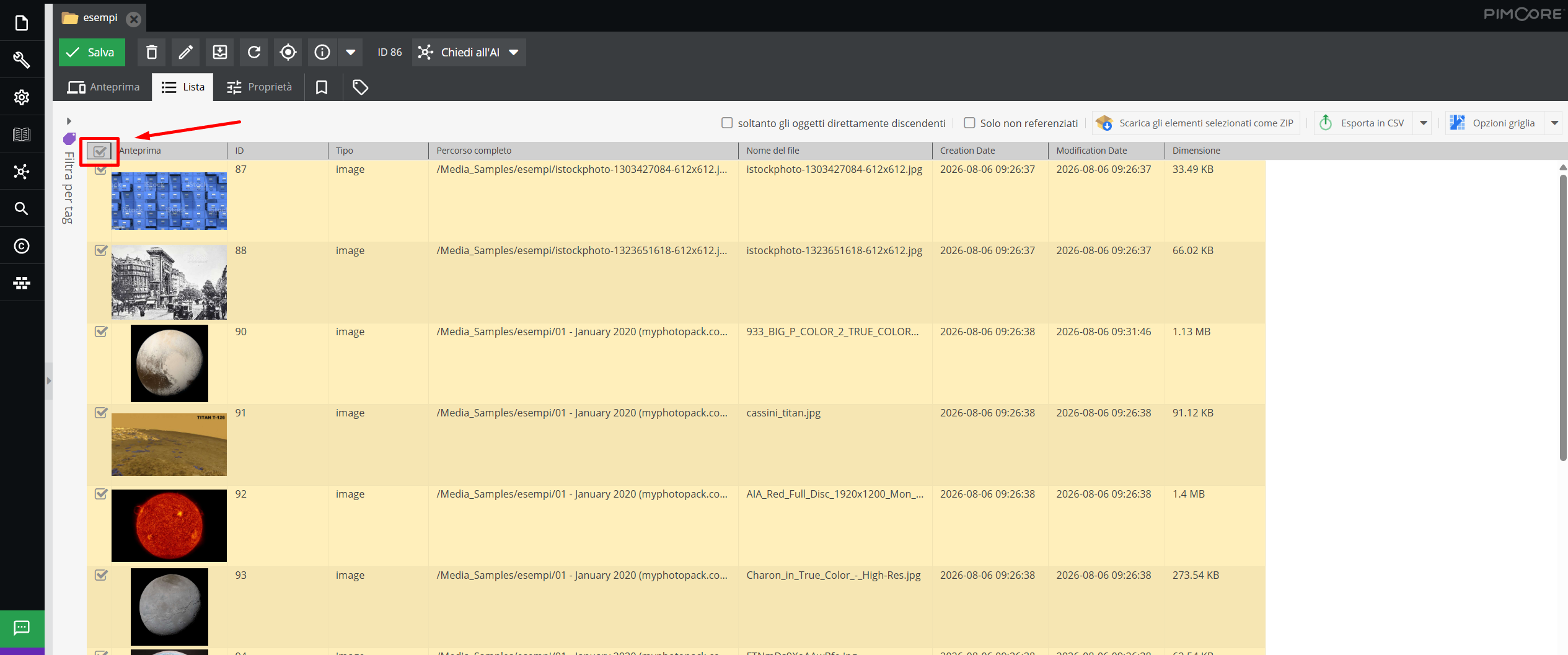Screen dimensions: 1568x655
Task: Click the vertical scrollbar of the grid
Action: pos(1563,319)
